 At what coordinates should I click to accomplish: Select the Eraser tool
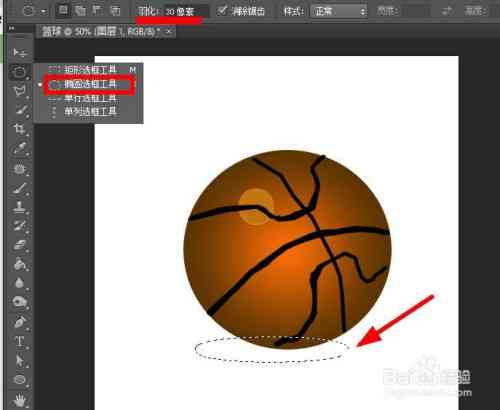click(x=20, y=245)
